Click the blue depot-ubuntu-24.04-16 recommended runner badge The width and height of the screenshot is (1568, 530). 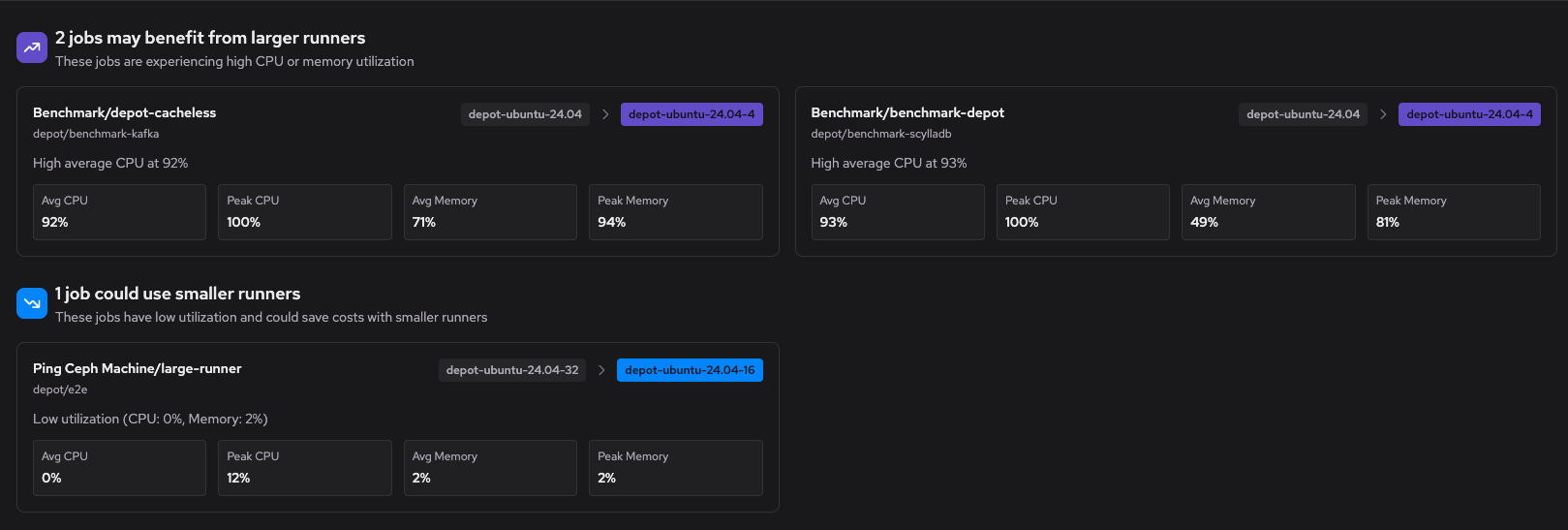tap(690, 370)
